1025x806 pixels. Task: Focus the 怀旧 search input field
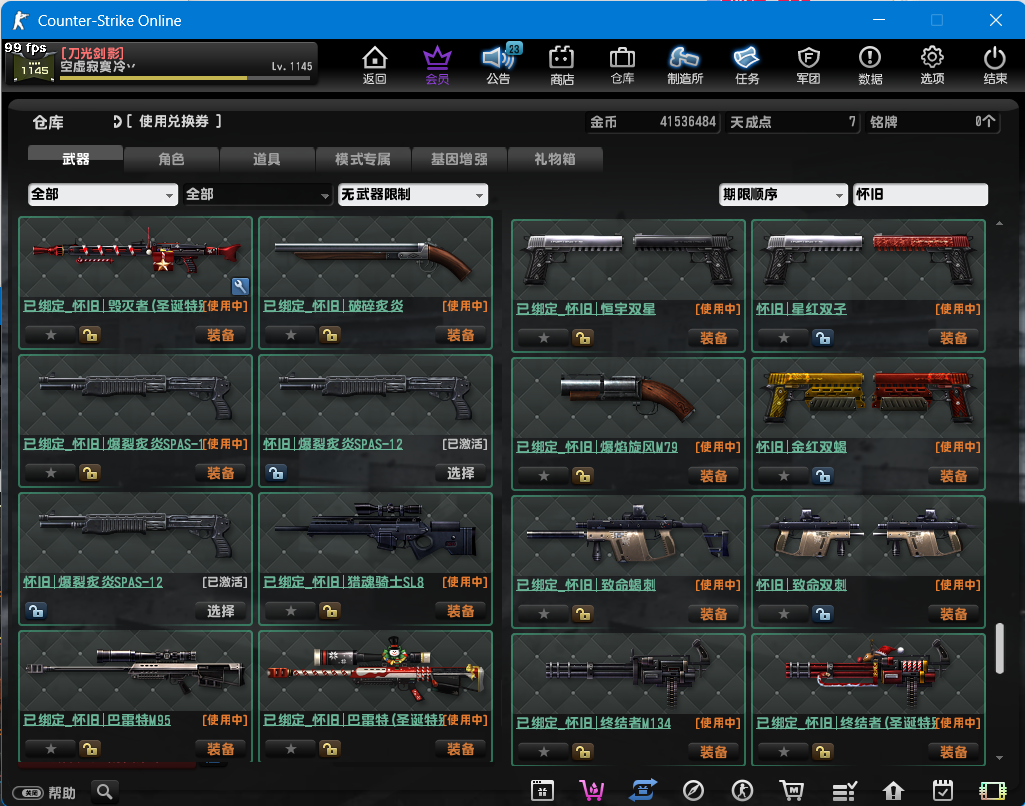920,194
